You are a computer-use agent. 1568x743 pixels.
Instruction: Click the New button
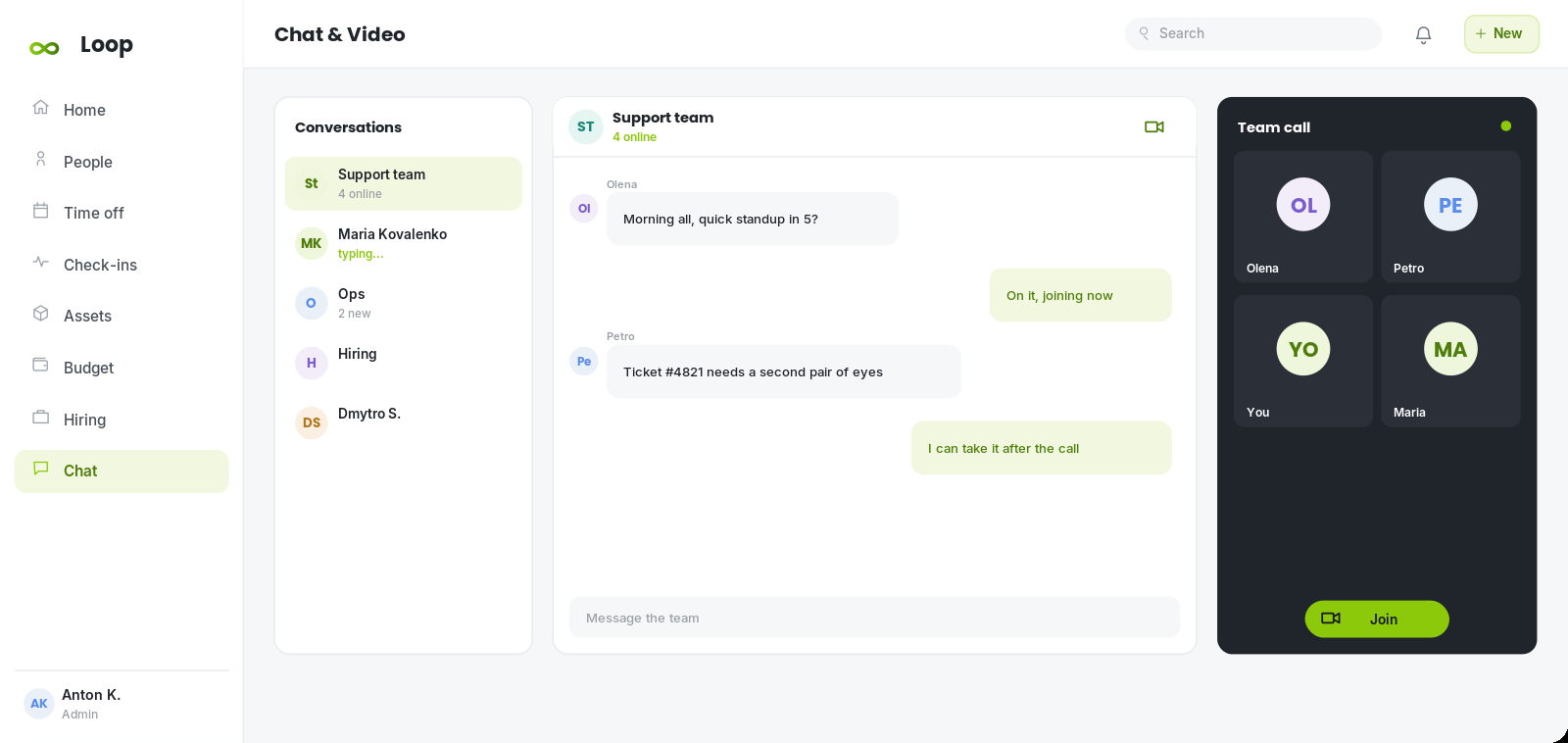point(1501,34)
